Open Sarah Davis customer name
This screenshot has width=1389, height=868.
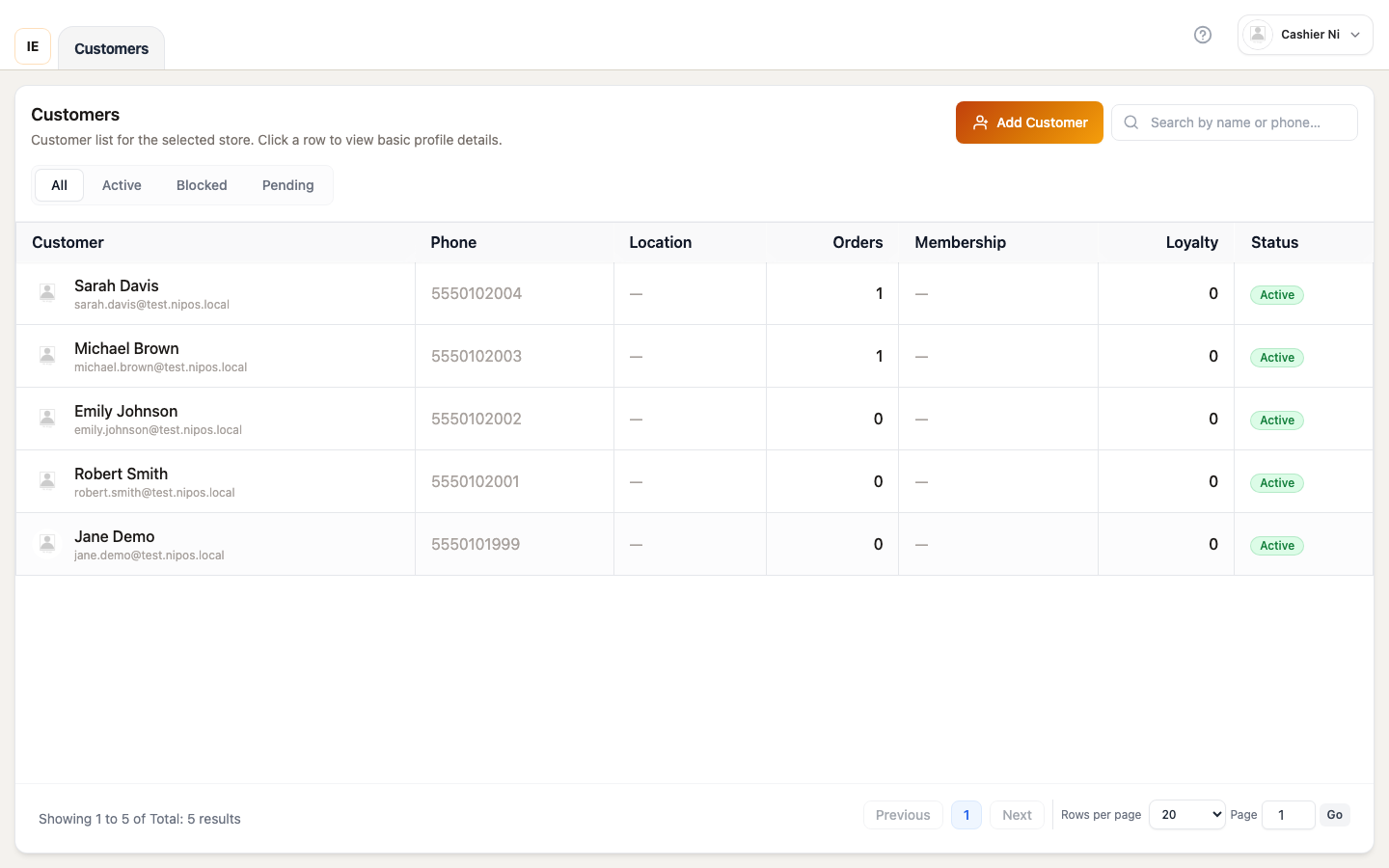point(117,285)
